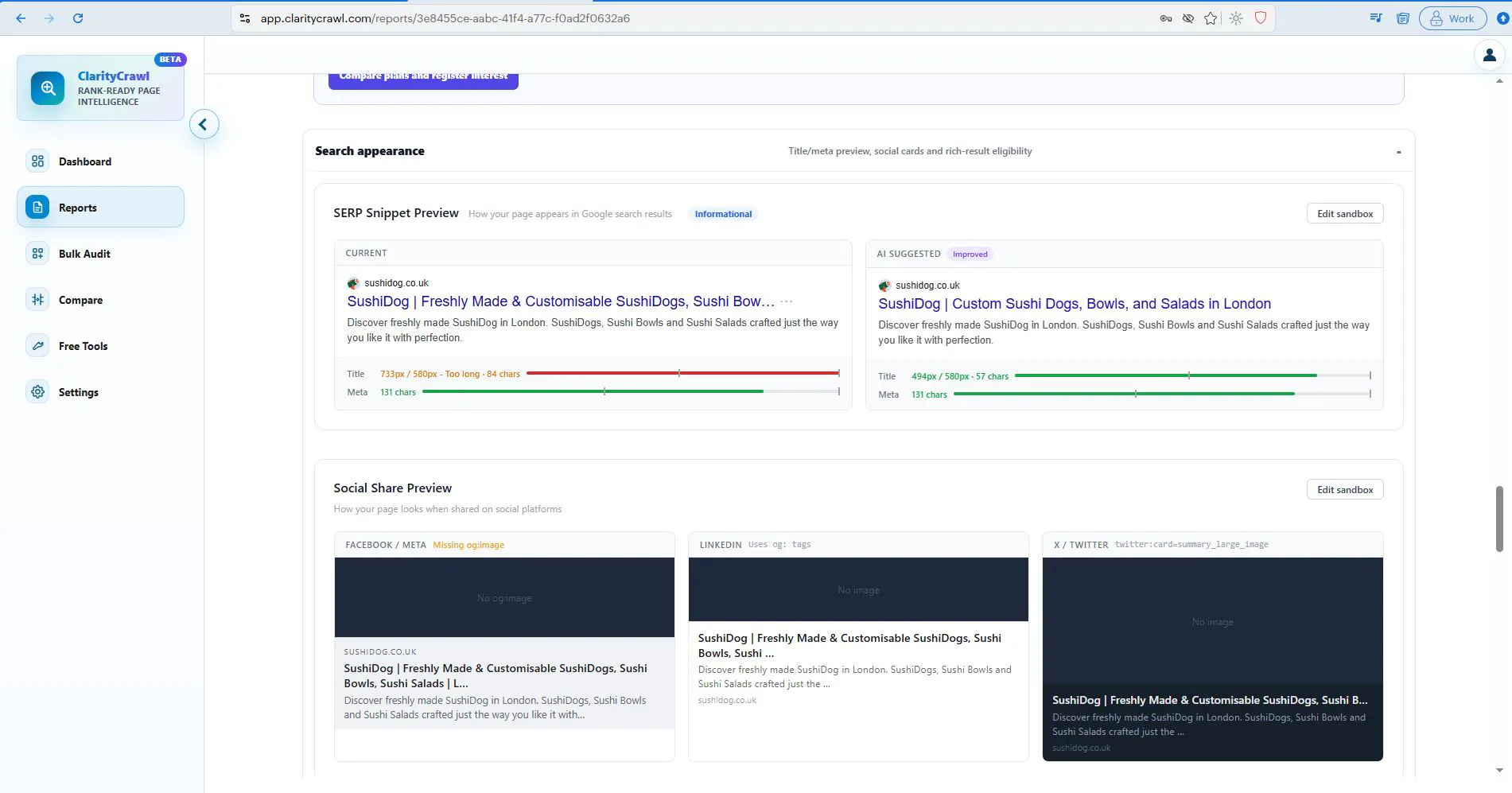Click the Missing og:image warning
Viewport: 1512px width, 793px height.
[468, 545]
